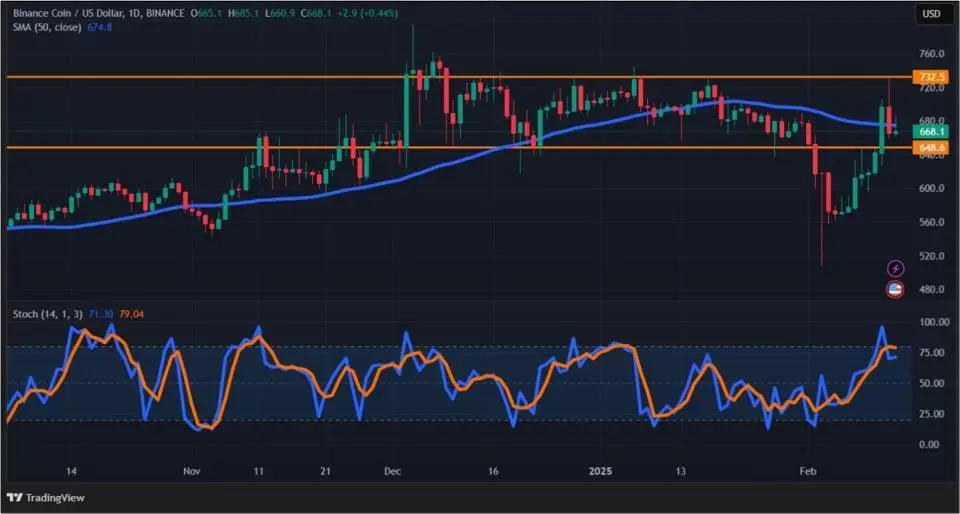
Task: Click the 520.0 price axis label
Action: (x=931, y=256)
